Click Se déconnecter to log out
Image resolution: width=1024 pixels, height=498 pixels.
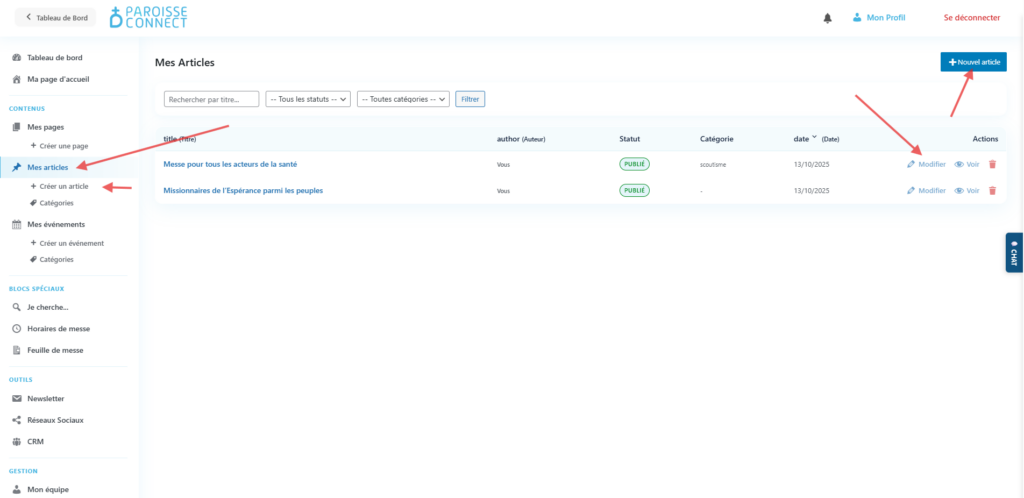click(971, 18)
